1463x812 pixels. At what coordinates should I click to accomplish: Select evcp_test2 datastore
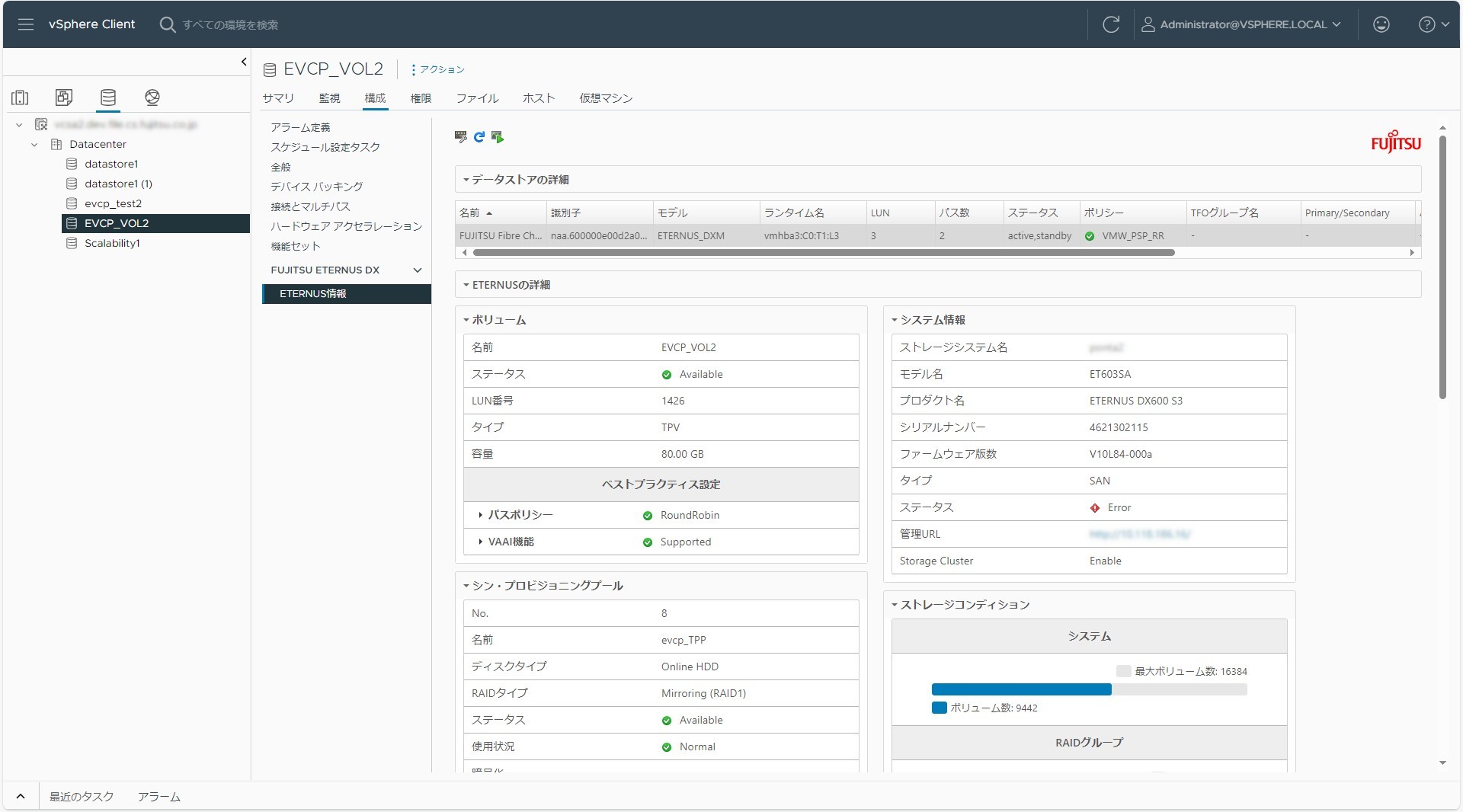113,203
